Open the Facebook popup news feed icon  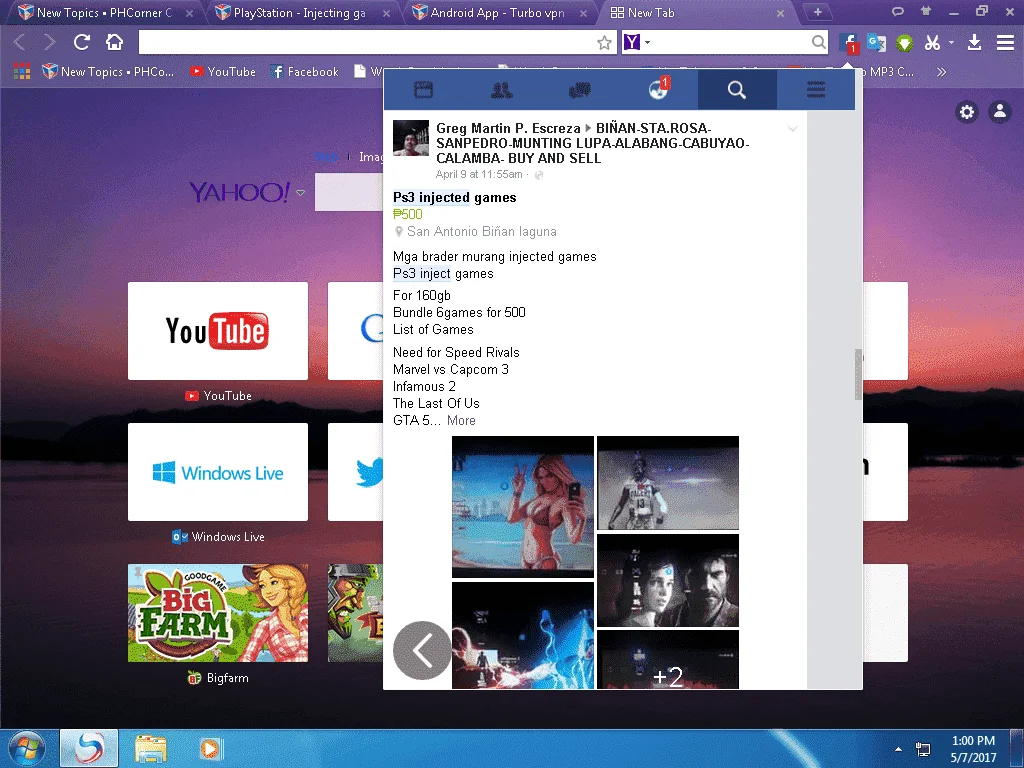point(423,90)
